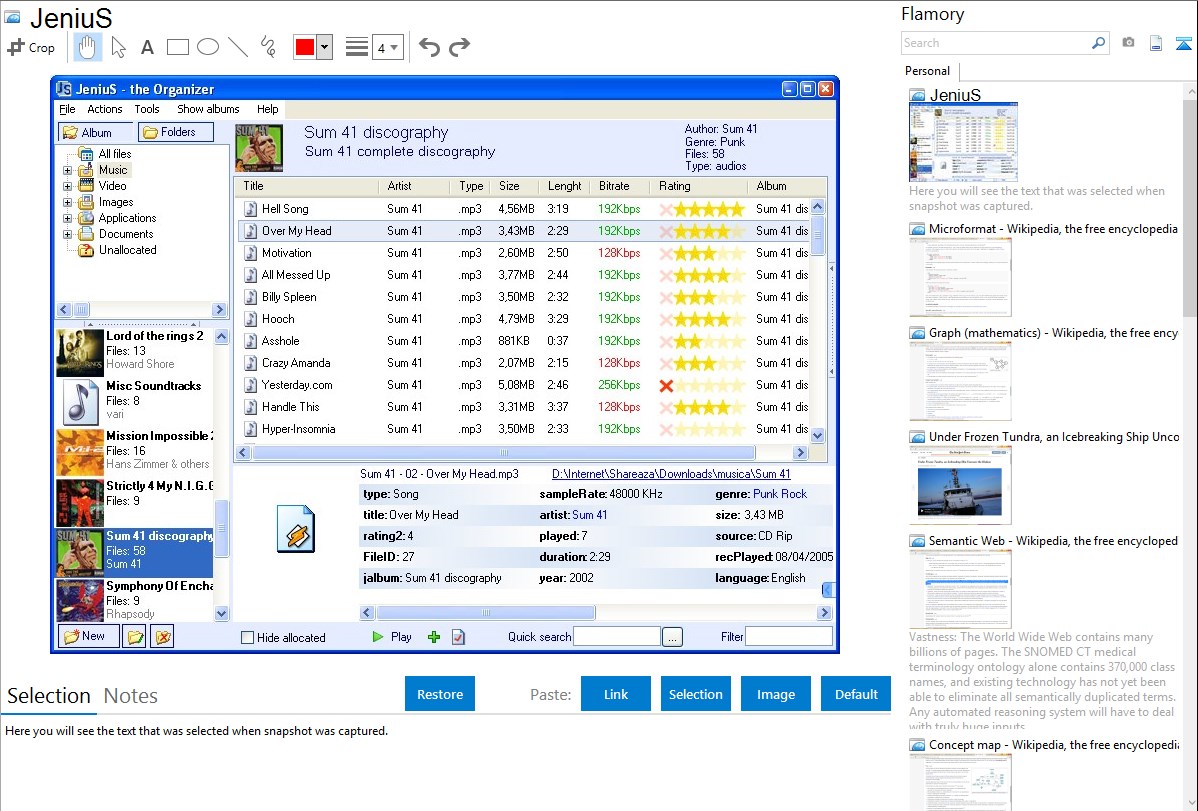
Task: Open the Help menu
Action: click(x=267, y=109)
